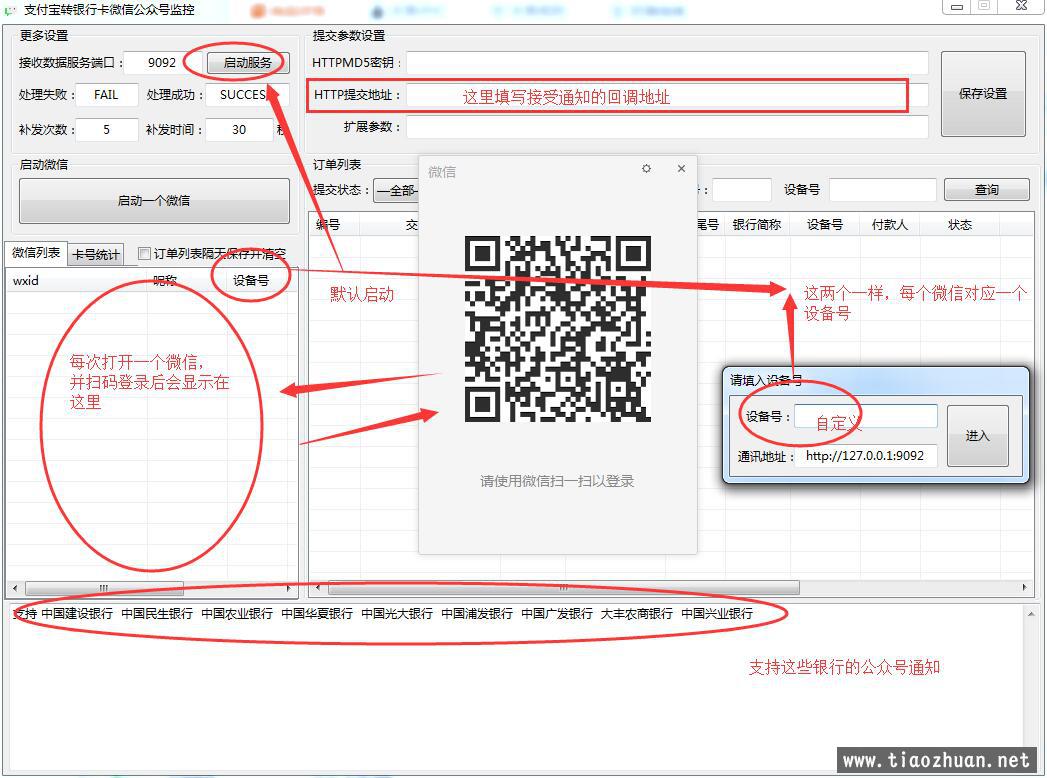Open the WeChat login window settings gear
The width and height of the screenshot is (1047, 778).
coord(646,168)
